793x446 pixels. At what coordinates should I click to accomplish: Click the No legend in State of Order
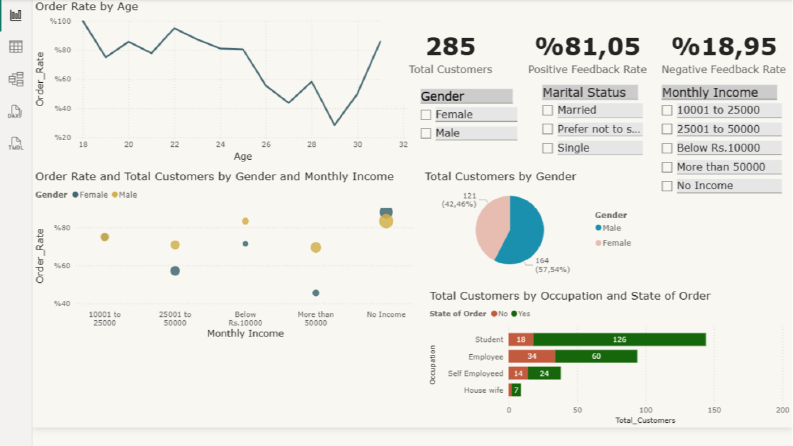pos(499,314)
